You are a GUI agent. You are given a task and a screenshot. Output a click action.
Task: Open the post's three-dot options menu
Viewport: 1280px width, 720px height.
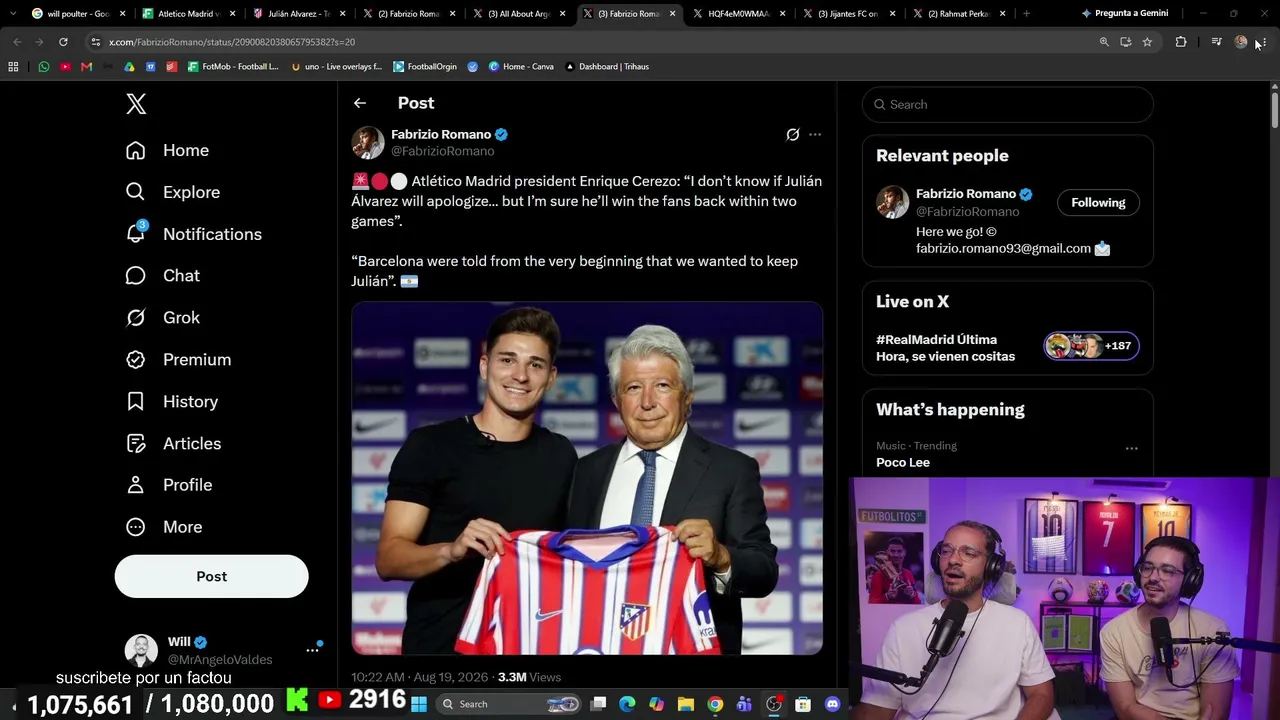[x=815, y=134]
